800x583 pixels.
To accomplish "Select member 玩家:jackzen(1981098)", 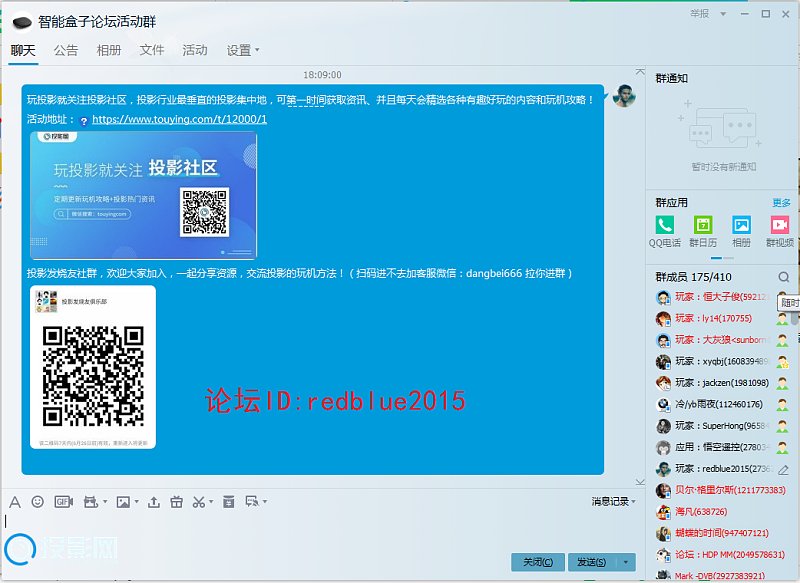I will [x=722, y=383].
